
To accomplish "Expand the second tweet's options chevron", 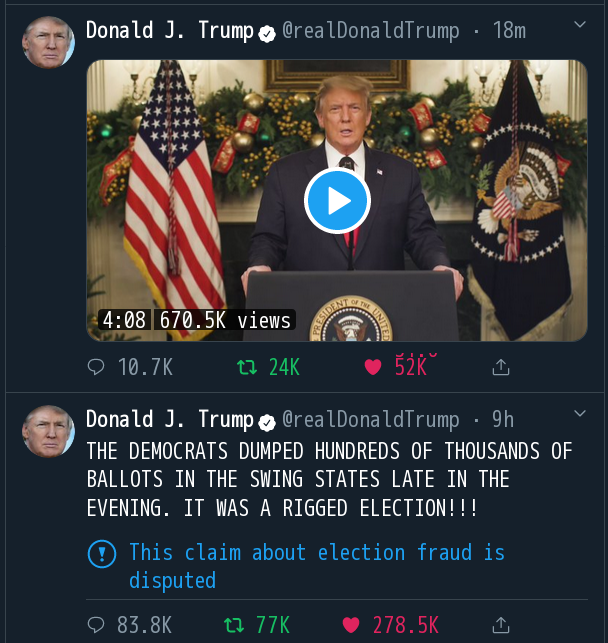I will click(x=580, y=413).
